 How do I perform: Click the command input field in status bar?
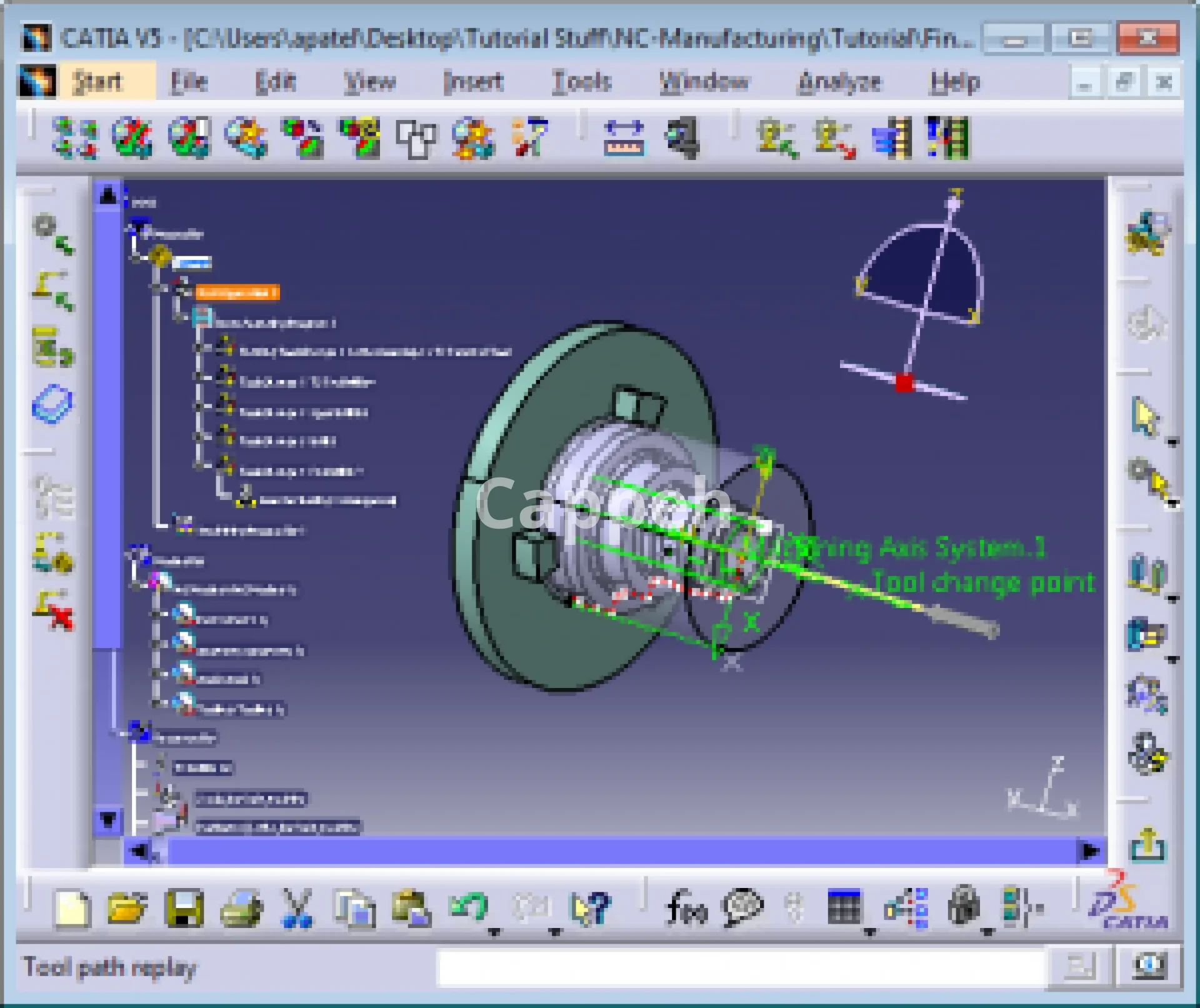741,967
